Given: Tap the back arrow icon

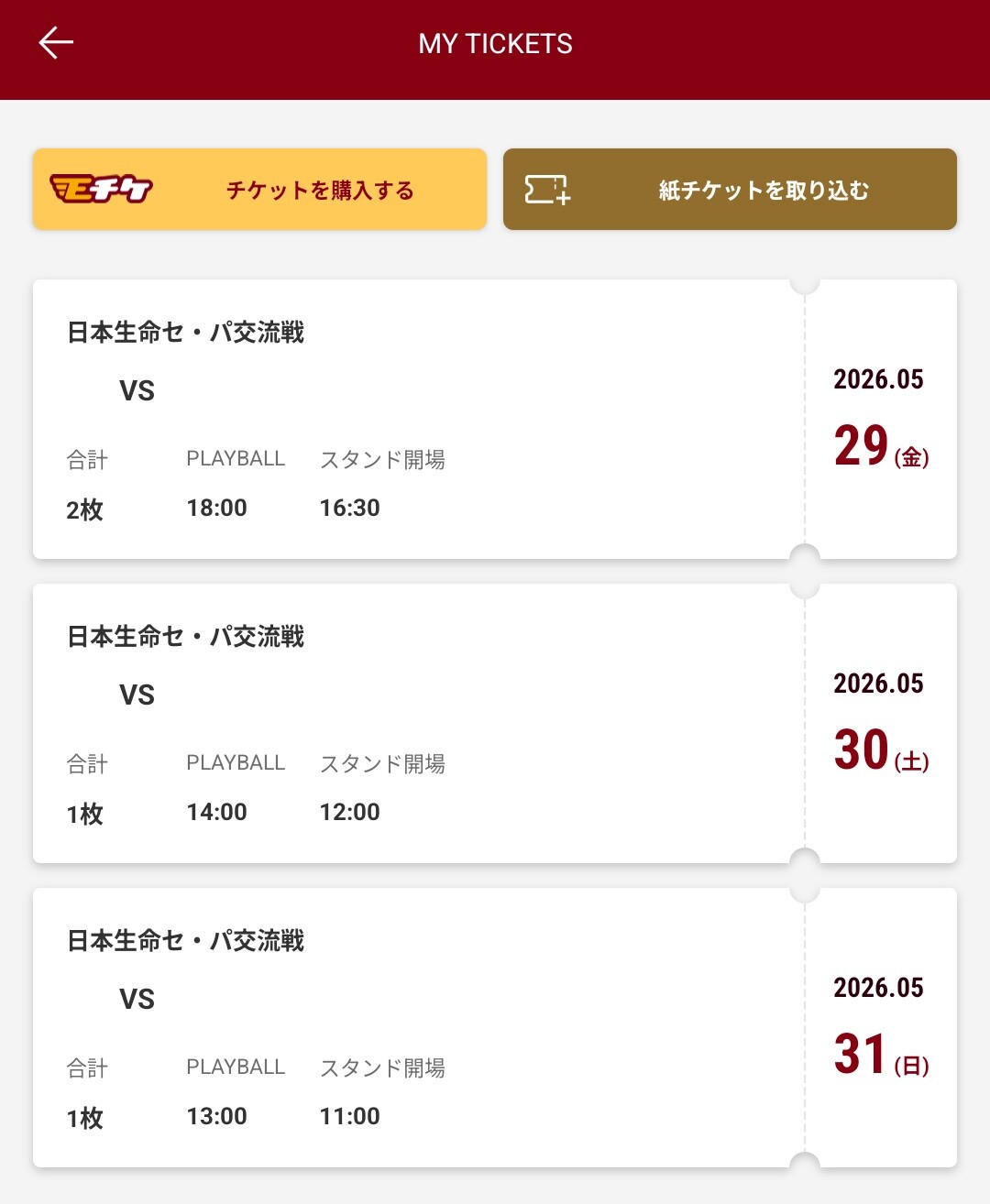Looking at the screenshot, I should [56, 42].
